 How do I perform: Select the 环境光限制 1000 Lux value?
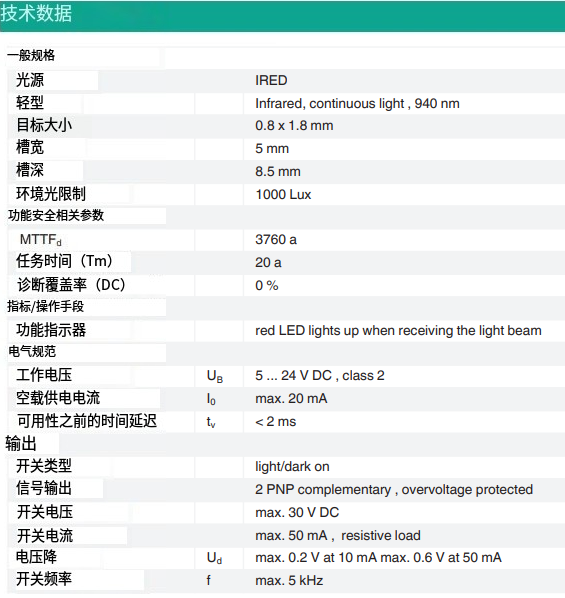pos(283,195)
